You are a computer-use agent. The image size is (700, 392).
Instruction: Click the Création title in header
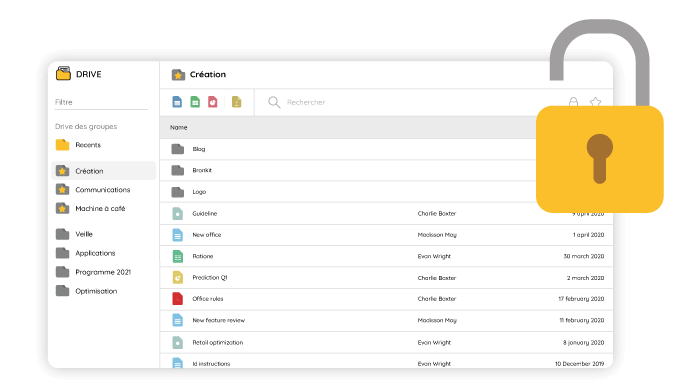coord(208,75)
